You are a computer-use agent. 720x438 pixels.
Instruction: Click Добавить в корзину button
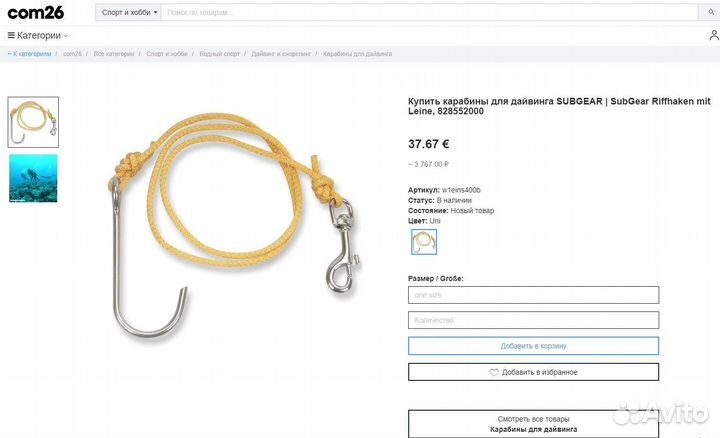[x=533, y=346]
